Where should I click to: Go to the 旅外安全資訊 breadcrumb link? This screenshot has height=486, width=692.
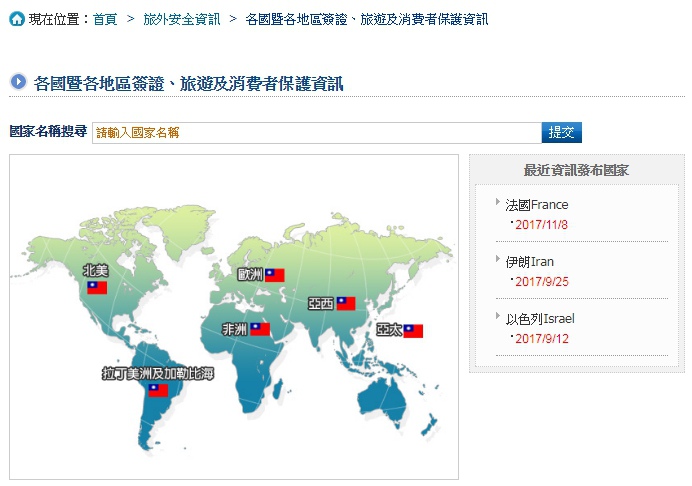181,19
